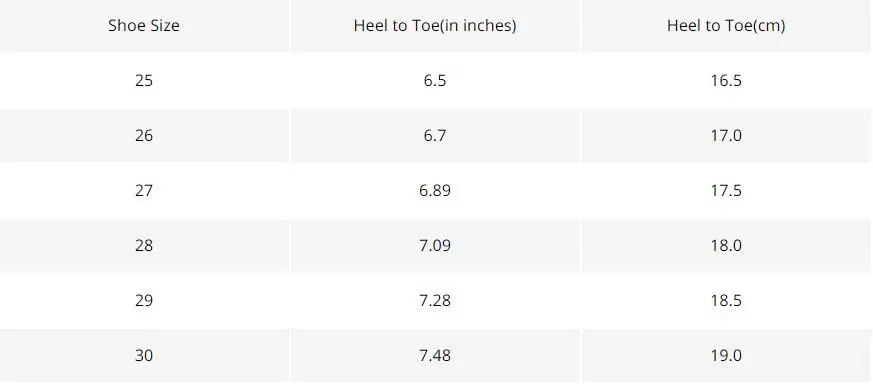Click the 18.5 cm value
The height and width of the screenshot is (384, 873).
tap(726, 301)
